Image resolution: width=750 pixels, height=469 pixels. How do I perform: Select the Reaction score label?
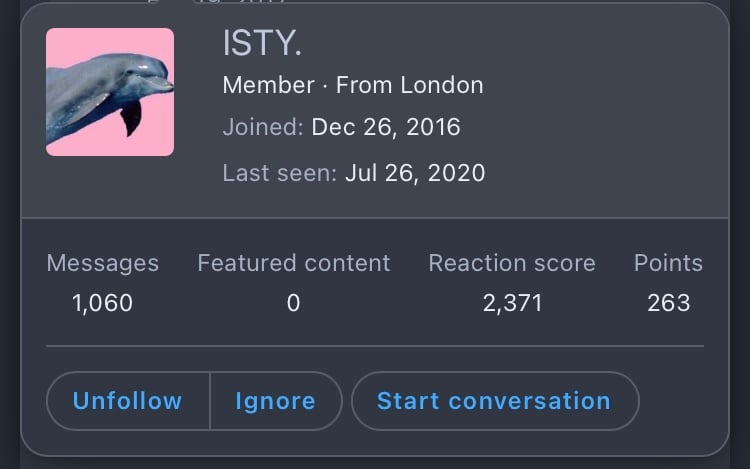tap(512, 263)
